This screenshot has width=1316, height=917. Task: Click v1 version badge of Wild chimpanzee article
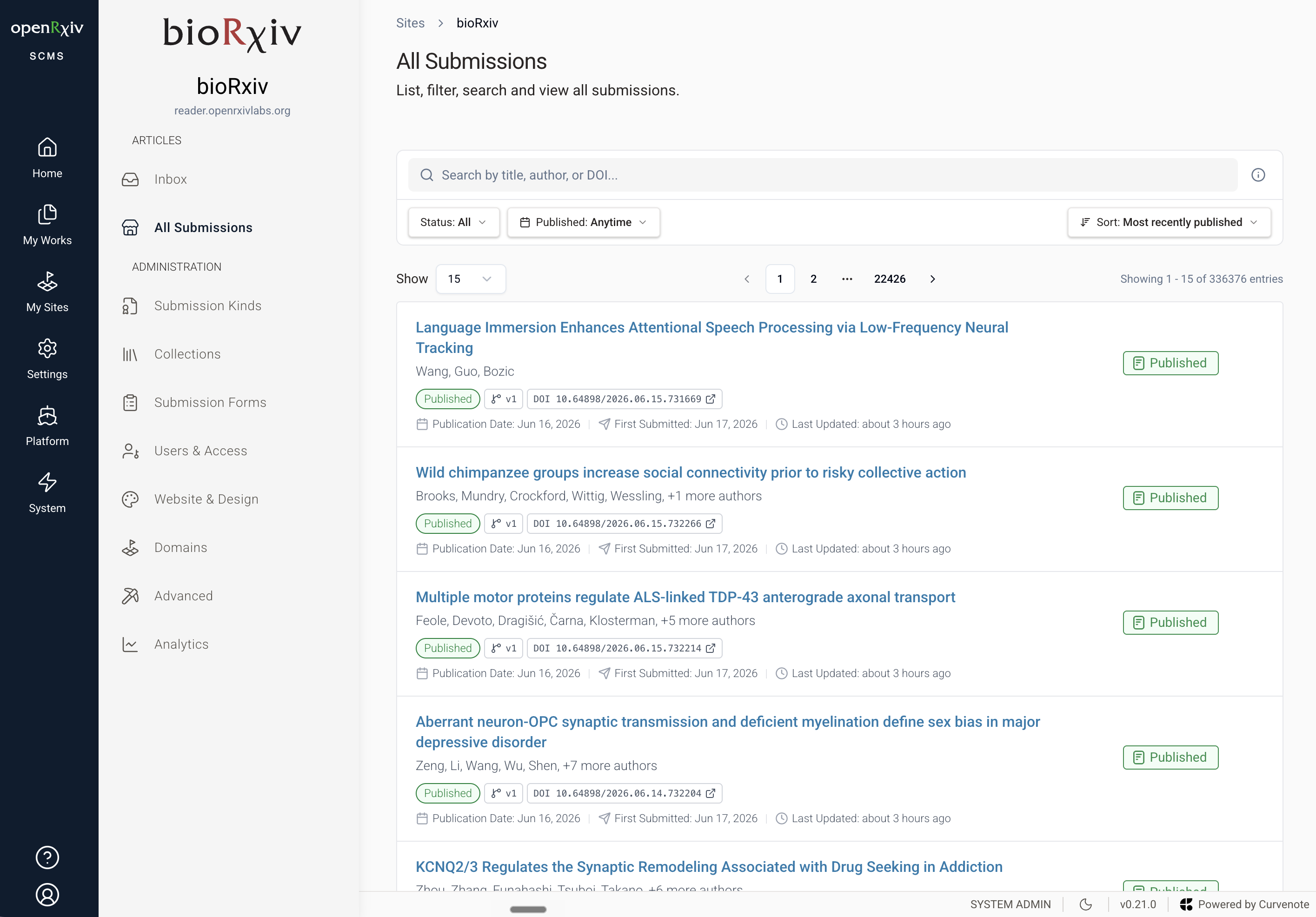click(x=503, y=524)
